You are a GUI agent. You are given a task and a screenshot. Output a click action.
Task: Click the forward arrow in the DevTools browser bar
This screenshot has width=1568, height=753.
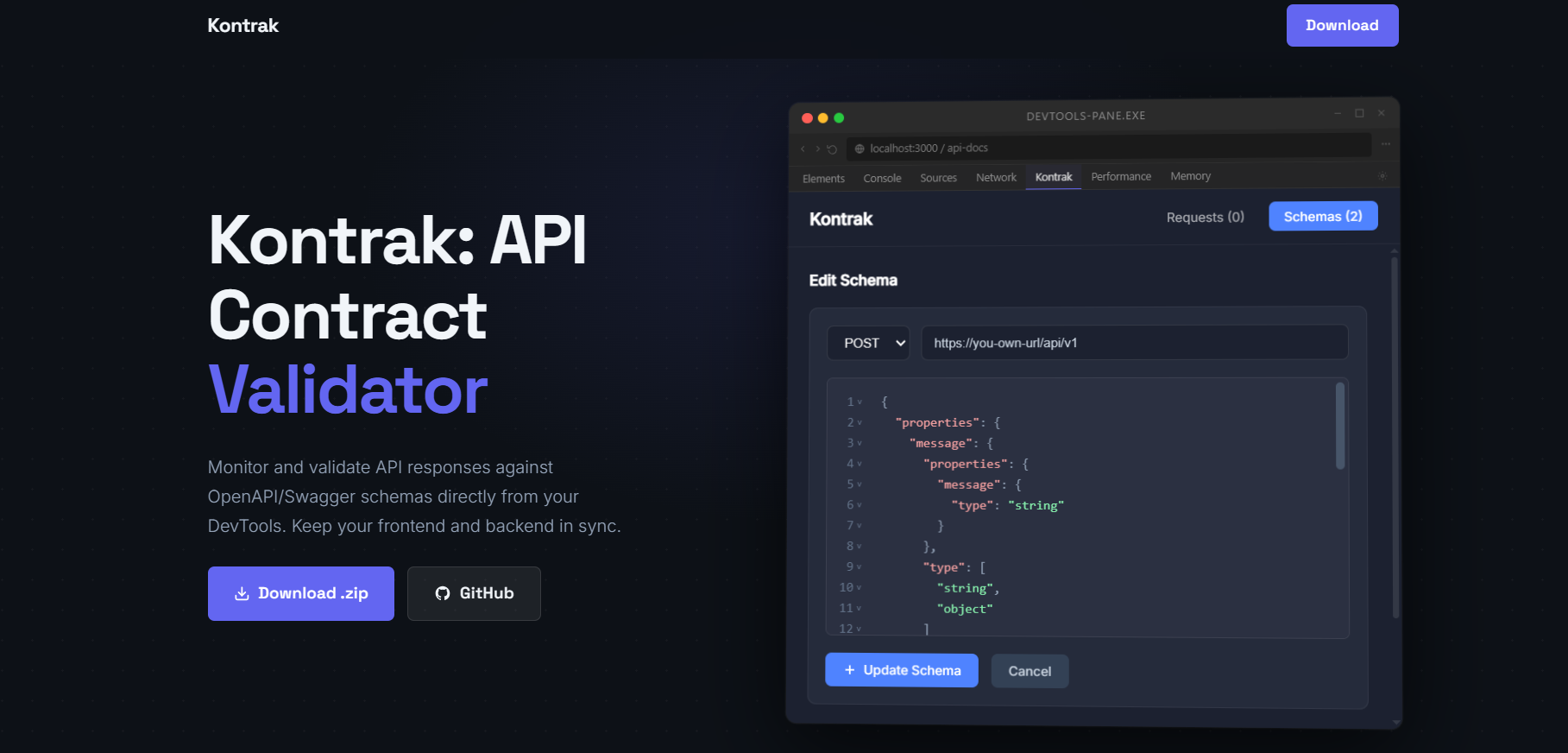(817, 149)
